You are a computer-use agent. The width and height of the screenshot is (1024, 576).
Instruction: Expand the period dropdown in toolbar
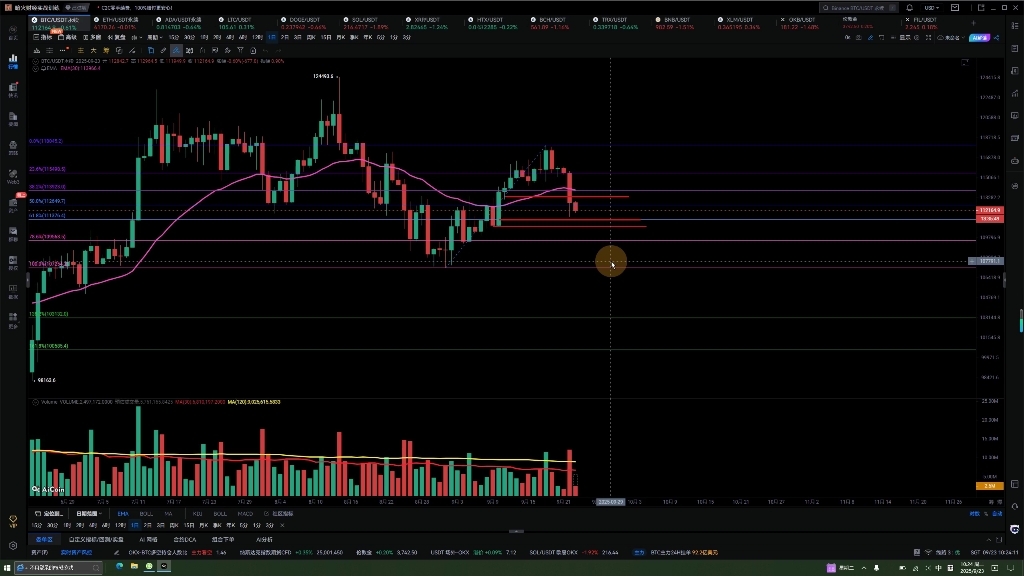pos(154,37)
